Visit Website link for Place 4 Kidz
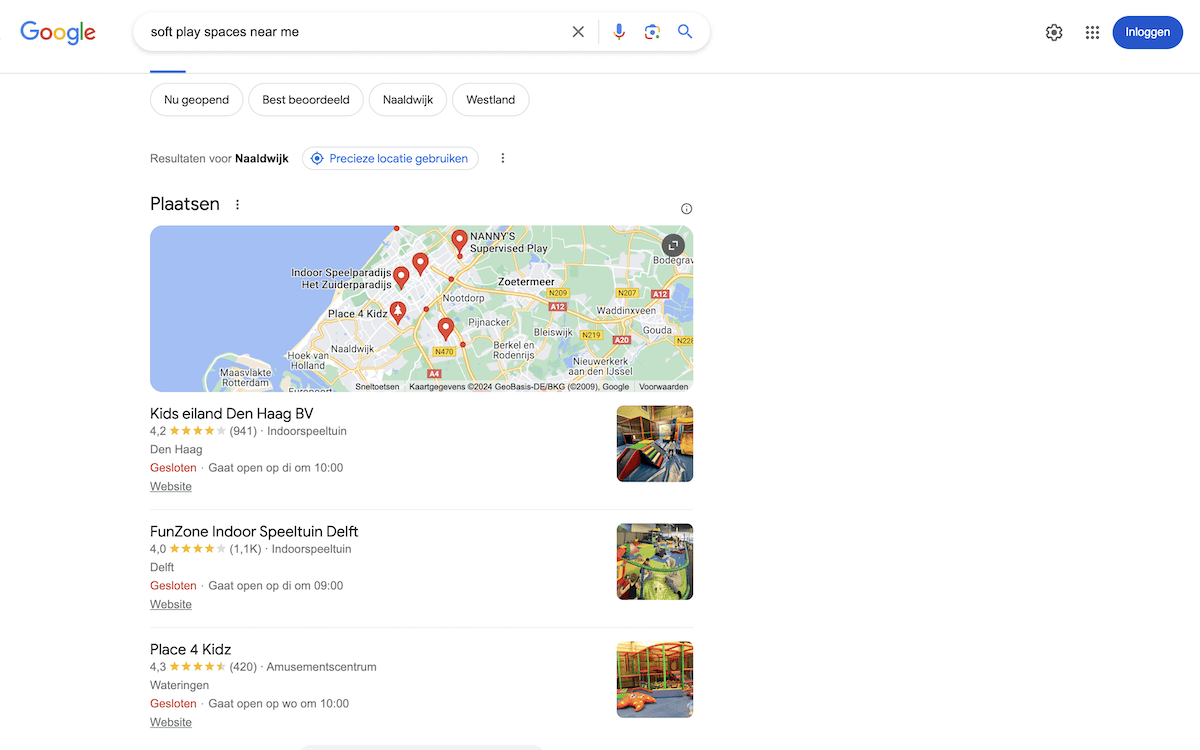The height and width of the screenshot is (750, 1200). tap(171, 722)
